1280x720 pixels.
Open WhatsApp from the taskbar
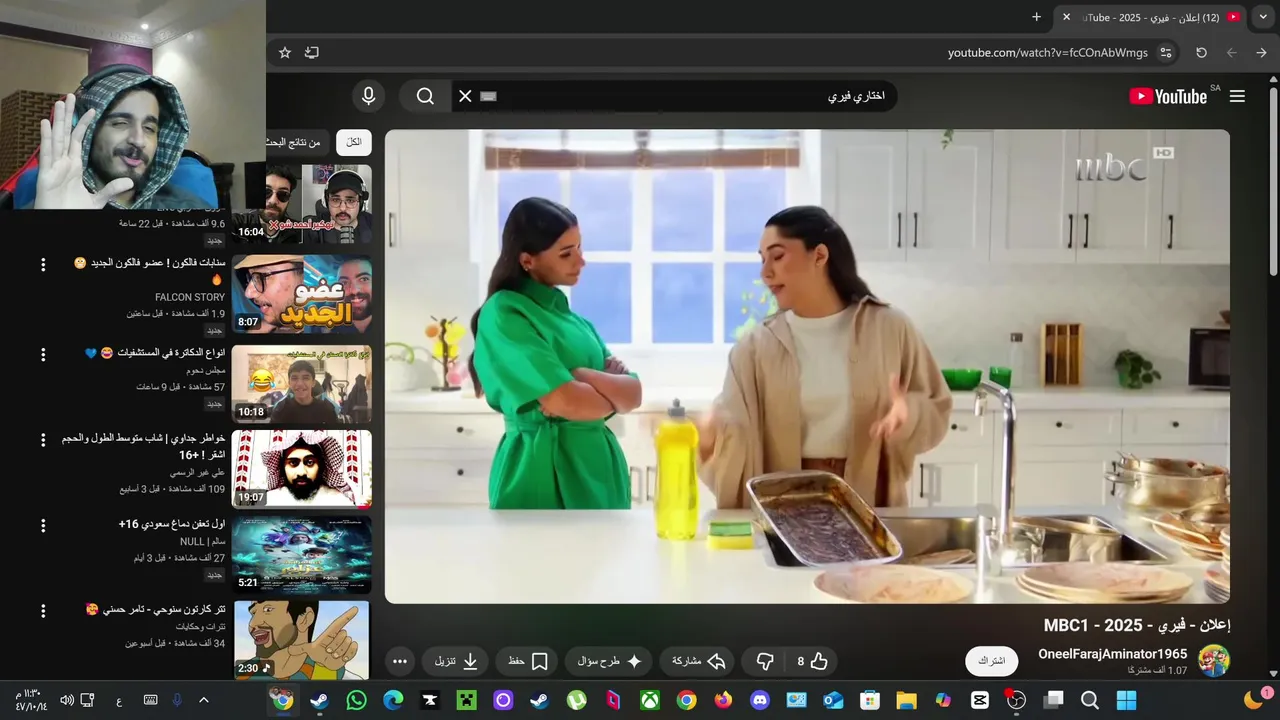(356, 700)
